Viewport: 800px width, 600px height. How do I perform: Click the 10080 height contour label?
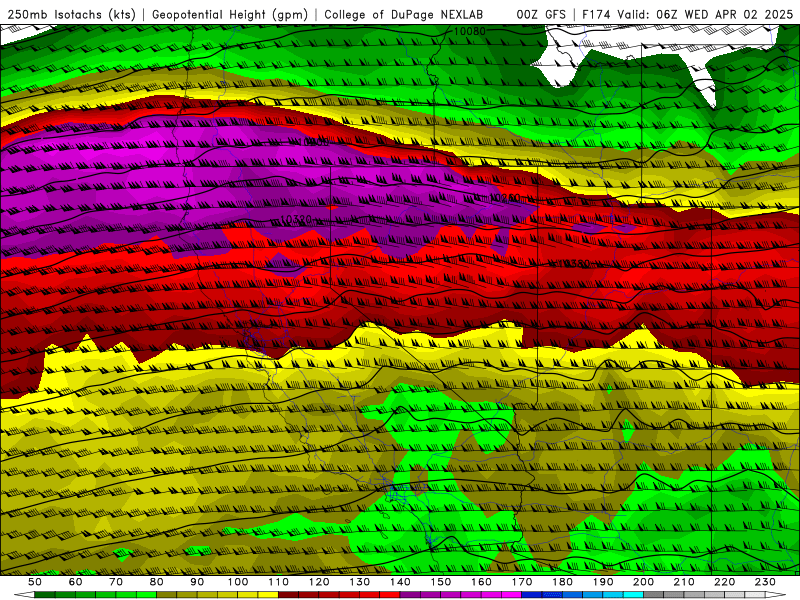[x=469, y=31]
